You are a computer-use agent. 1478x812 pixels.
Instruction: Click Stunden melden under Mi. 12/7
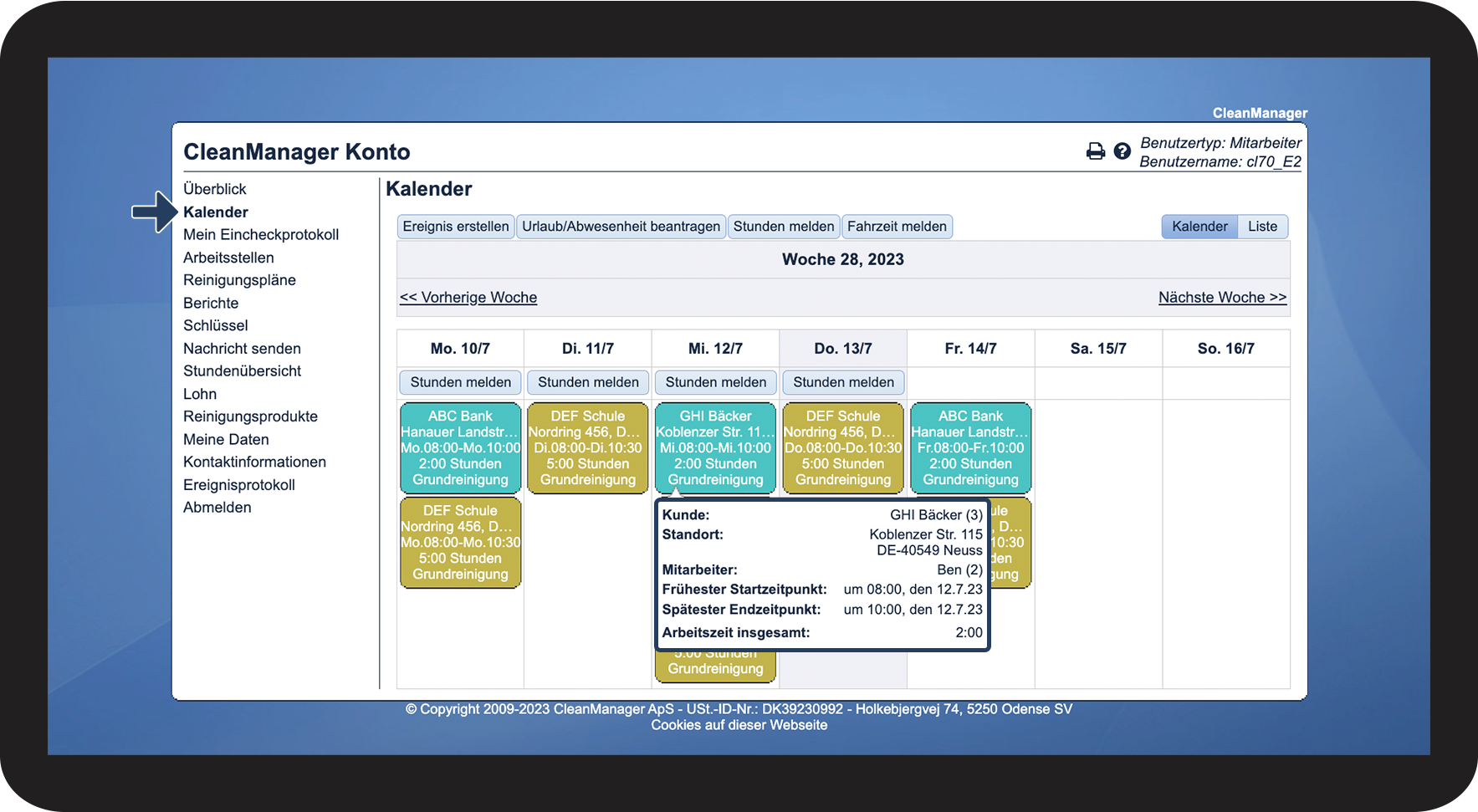716,382
